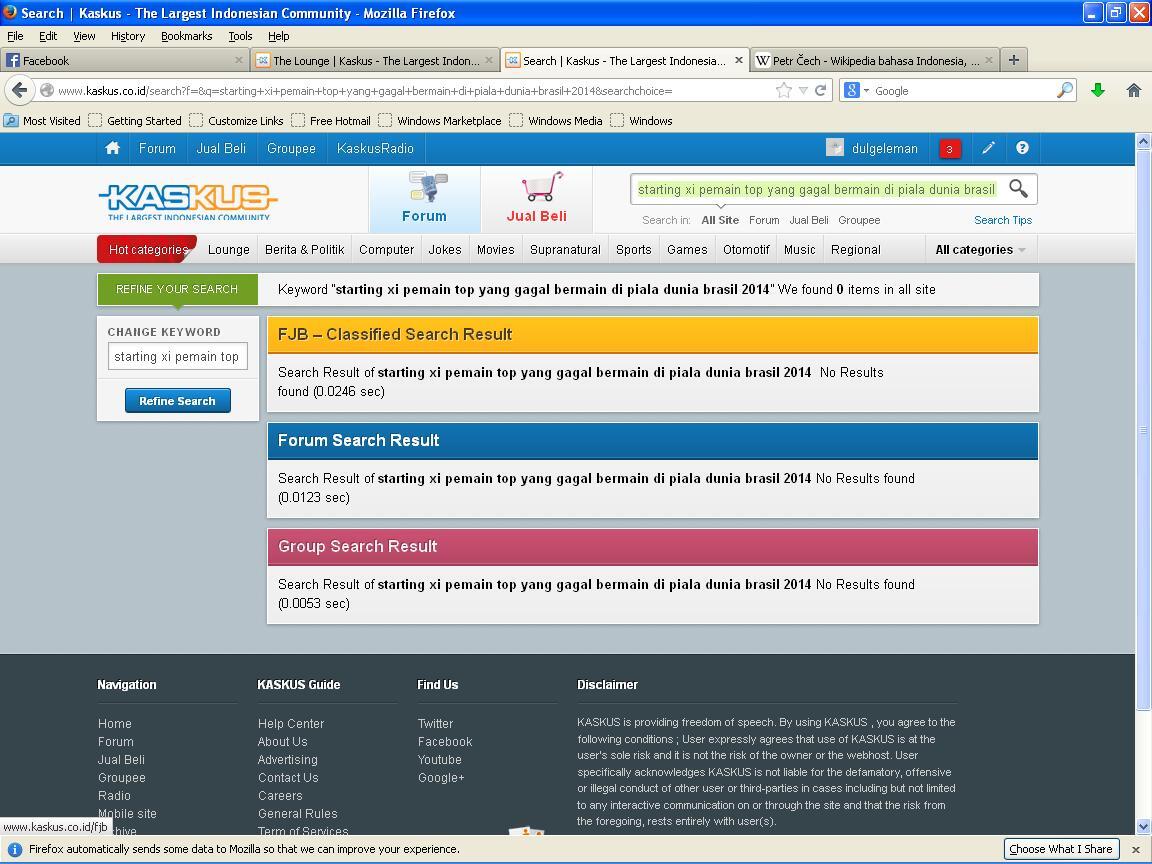Open the Jual Beli shopping cart section

[x=536, y=199]
